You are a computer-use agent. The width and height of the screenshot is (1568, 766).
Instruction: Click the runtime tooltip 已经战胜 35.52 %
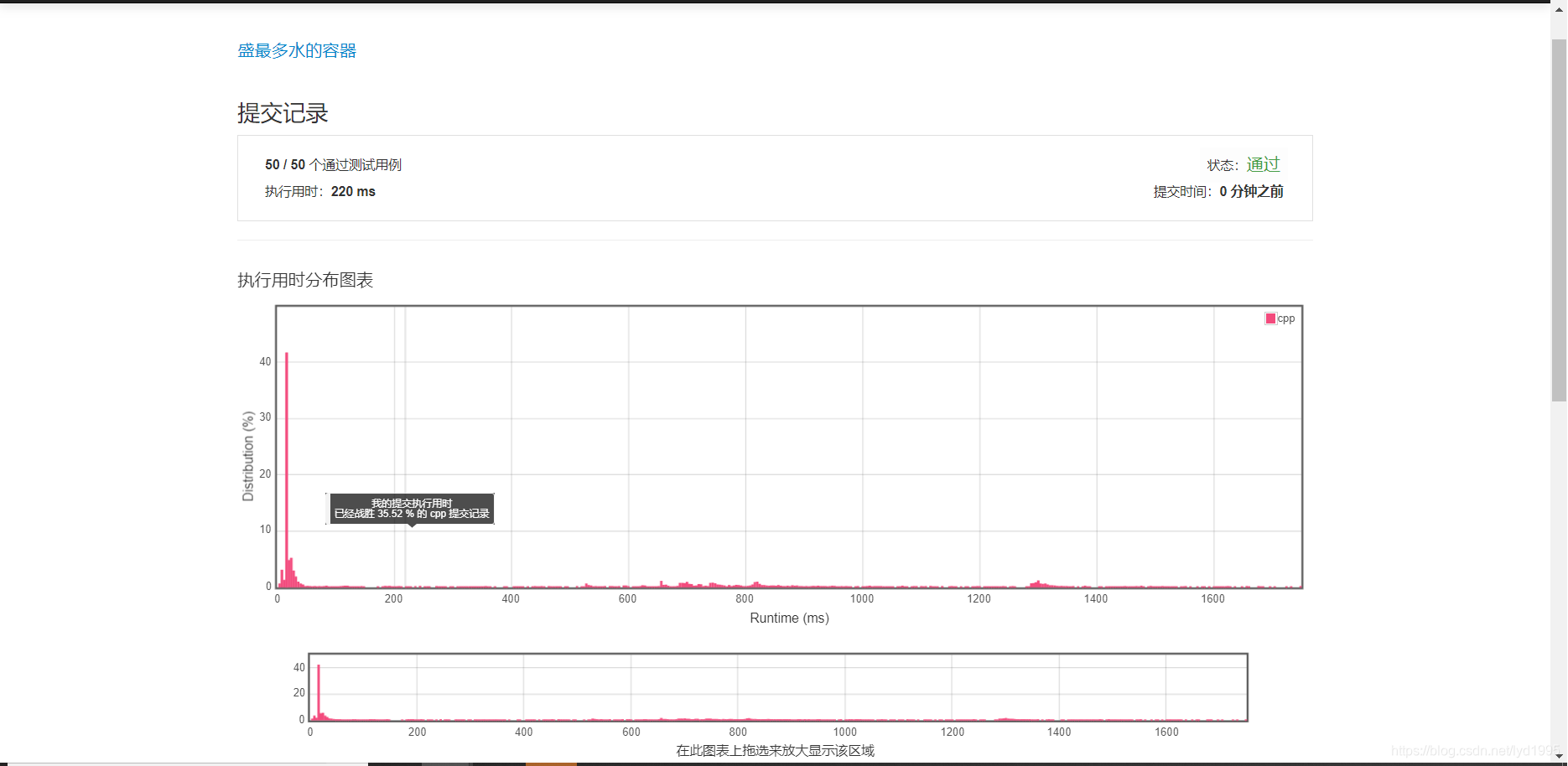tap(411, 509)
